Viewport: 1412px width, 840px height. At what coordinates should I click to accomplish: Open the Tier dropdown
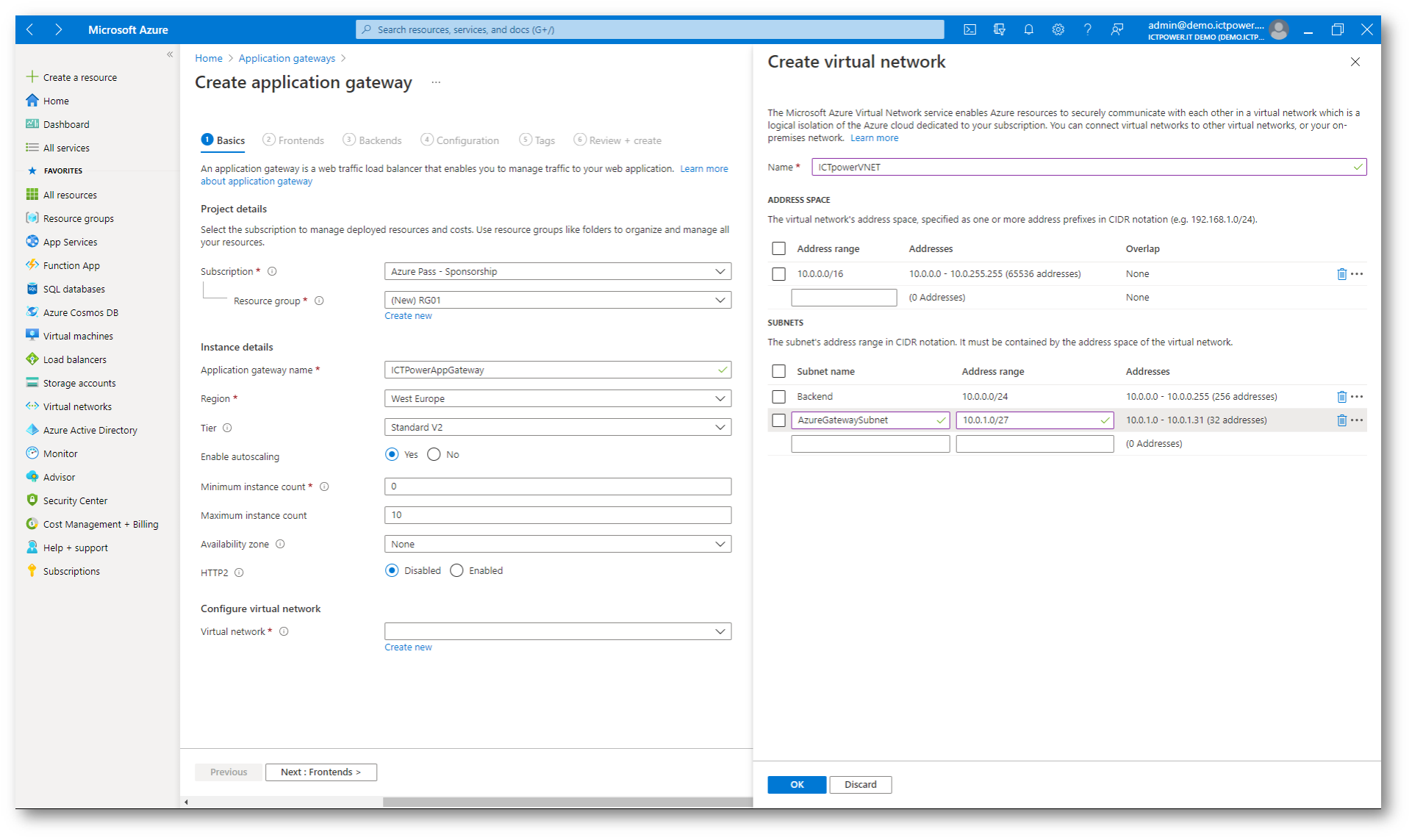pos(558,427)
